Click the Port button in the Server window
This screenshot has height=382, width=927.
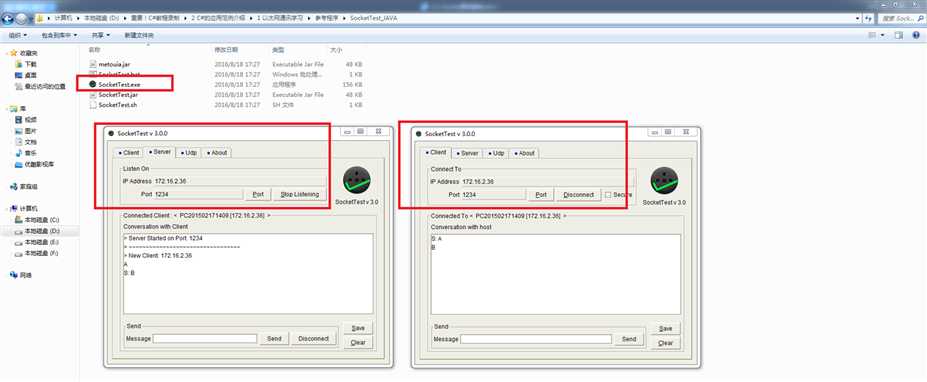tap(258, 194)
